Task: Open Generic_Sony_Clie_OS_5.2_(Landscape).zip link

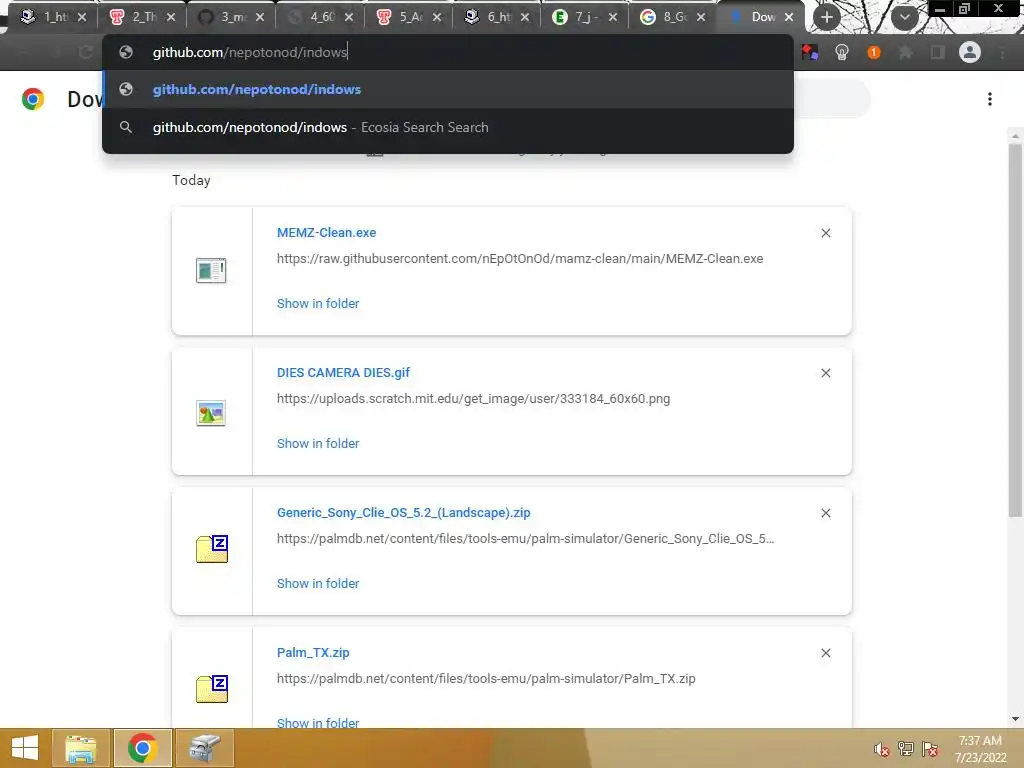Action: coord(404,513)
